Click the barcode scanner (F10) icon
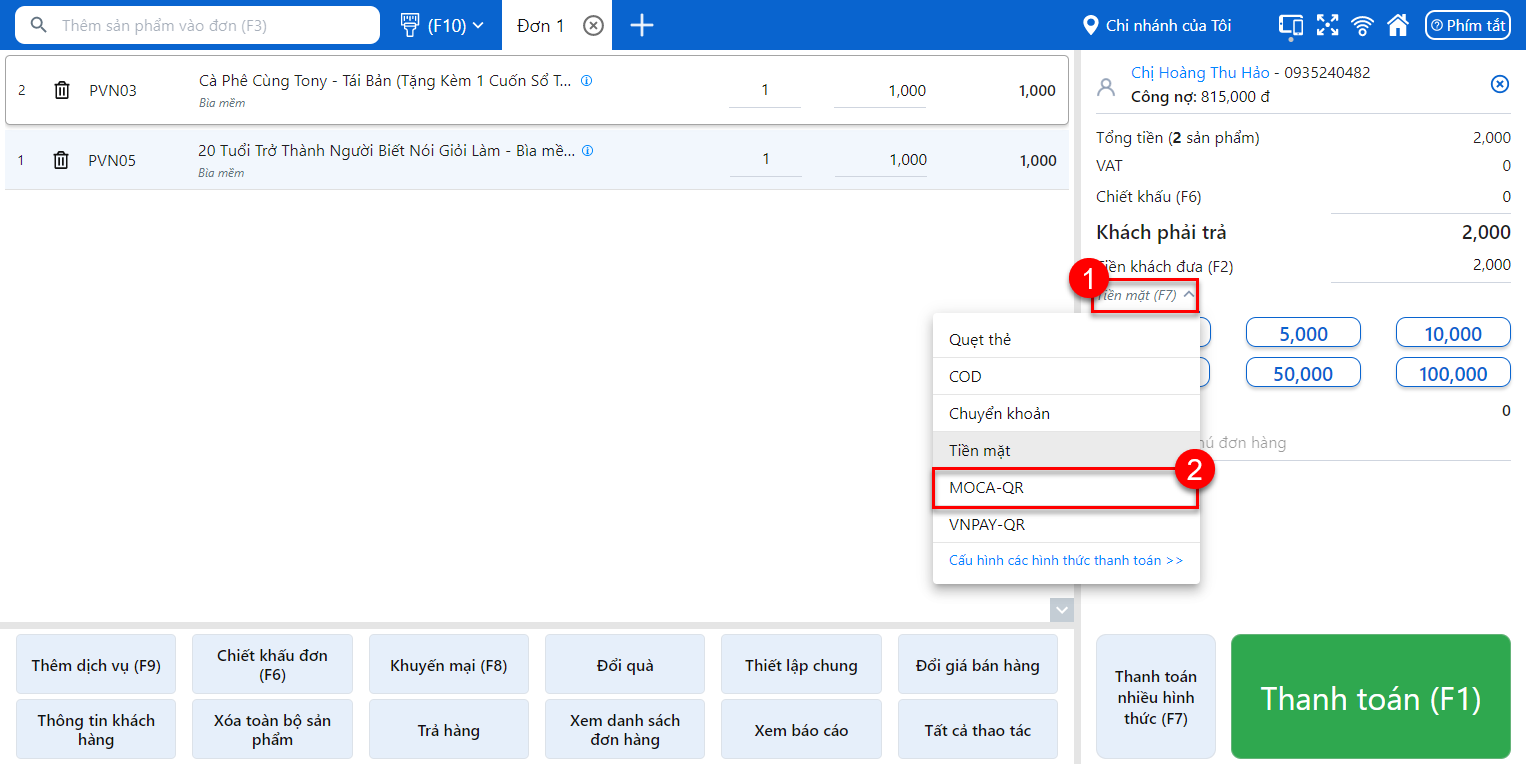 410,25
